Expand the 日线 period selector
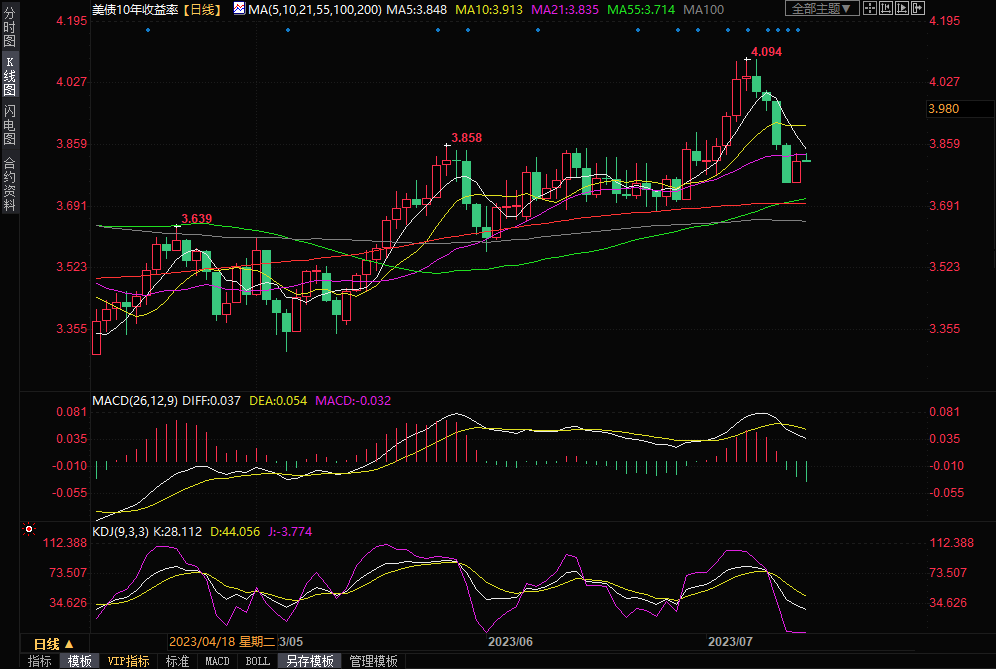 point(53,643)
